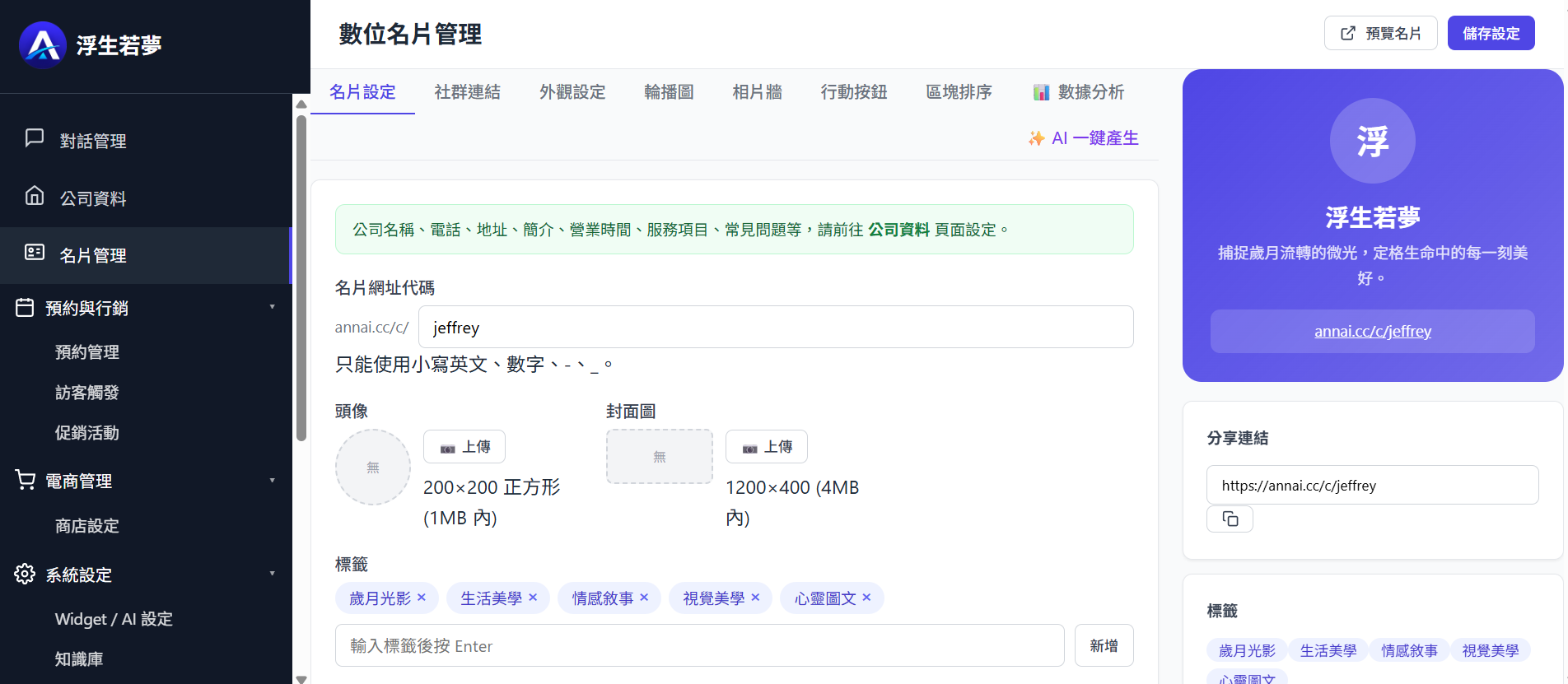Open the 區塊排序 tab

(959, 92)
